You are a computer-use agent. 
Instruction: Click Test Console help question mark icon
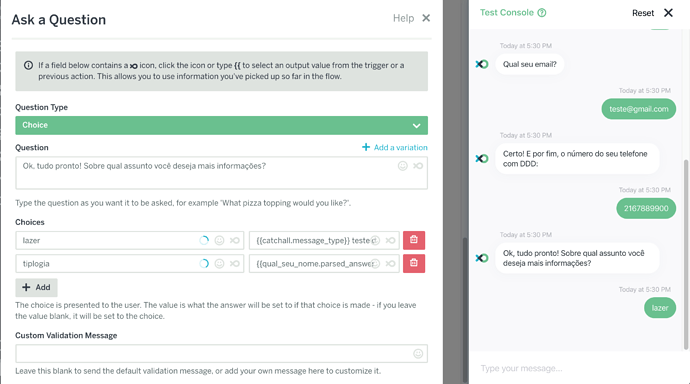(x=542, y=13)
